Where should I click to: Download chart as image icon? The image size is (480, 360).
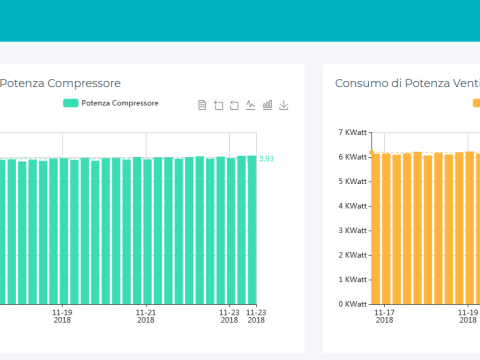click(x=284, y=105)
